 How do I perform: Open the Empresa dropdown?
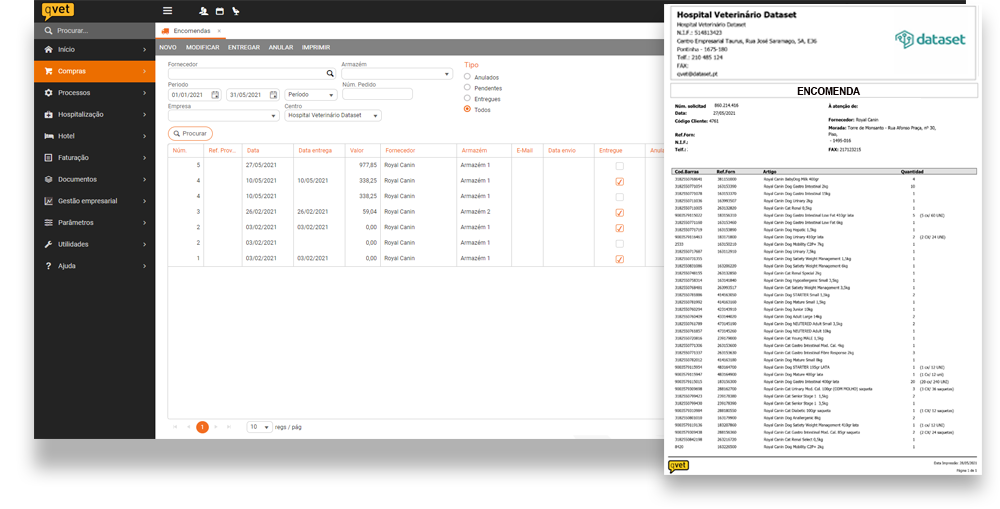point(223,115)
